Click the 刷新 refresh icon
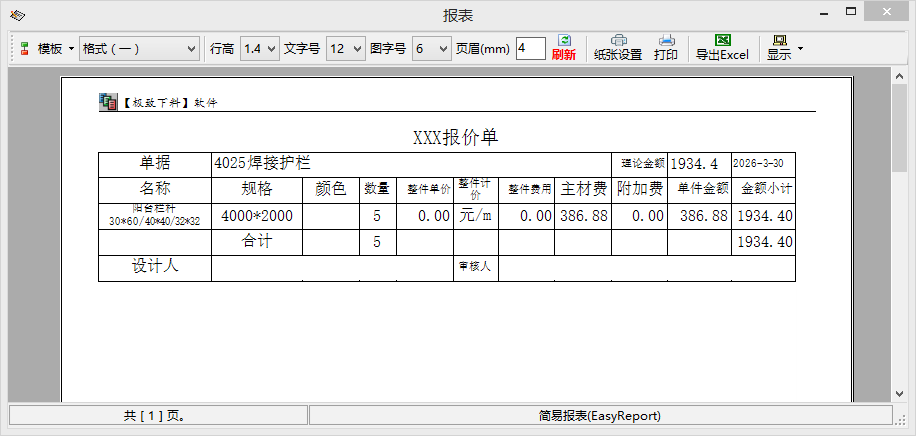 [x=564, y=47]
